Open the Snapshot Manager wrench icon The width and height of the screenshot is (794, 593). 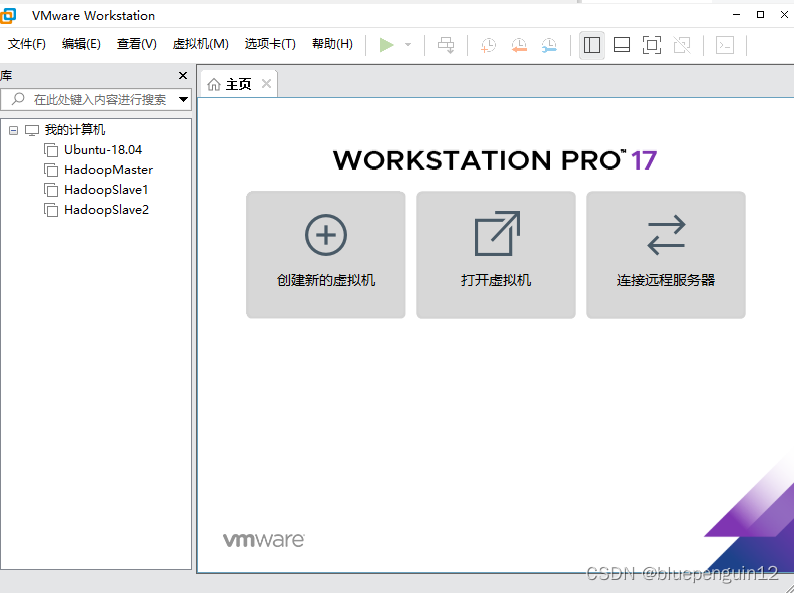click(x=549, y=45)
